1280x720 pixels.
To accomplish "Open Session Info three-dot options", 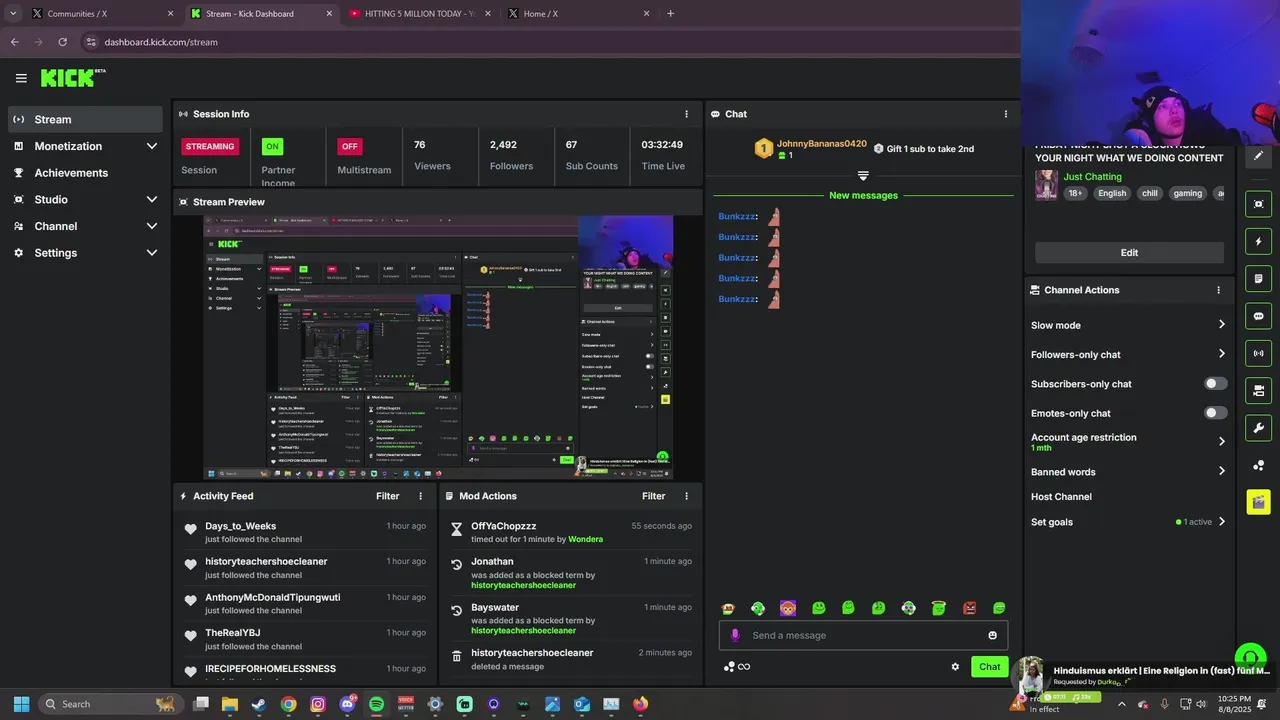I will point(686,114).
